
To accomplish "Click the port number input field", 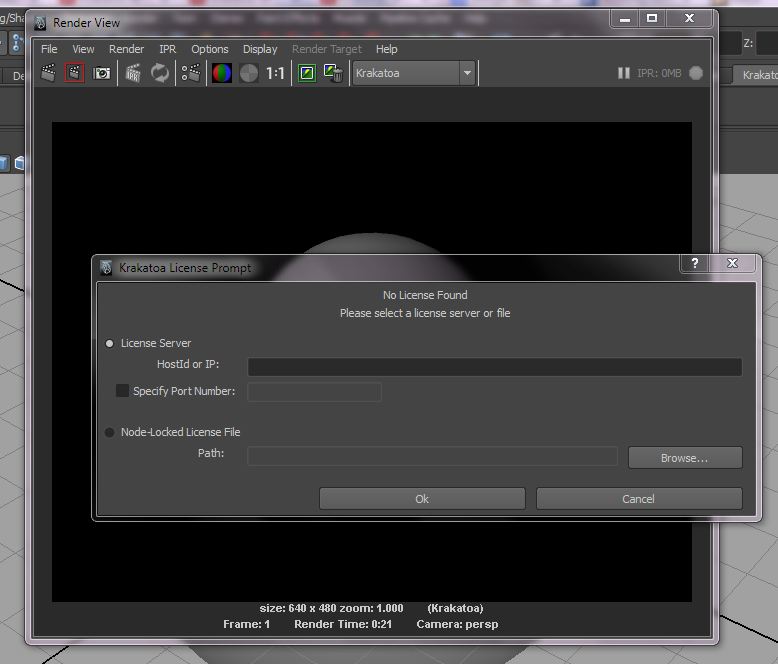I will [315, 392].
